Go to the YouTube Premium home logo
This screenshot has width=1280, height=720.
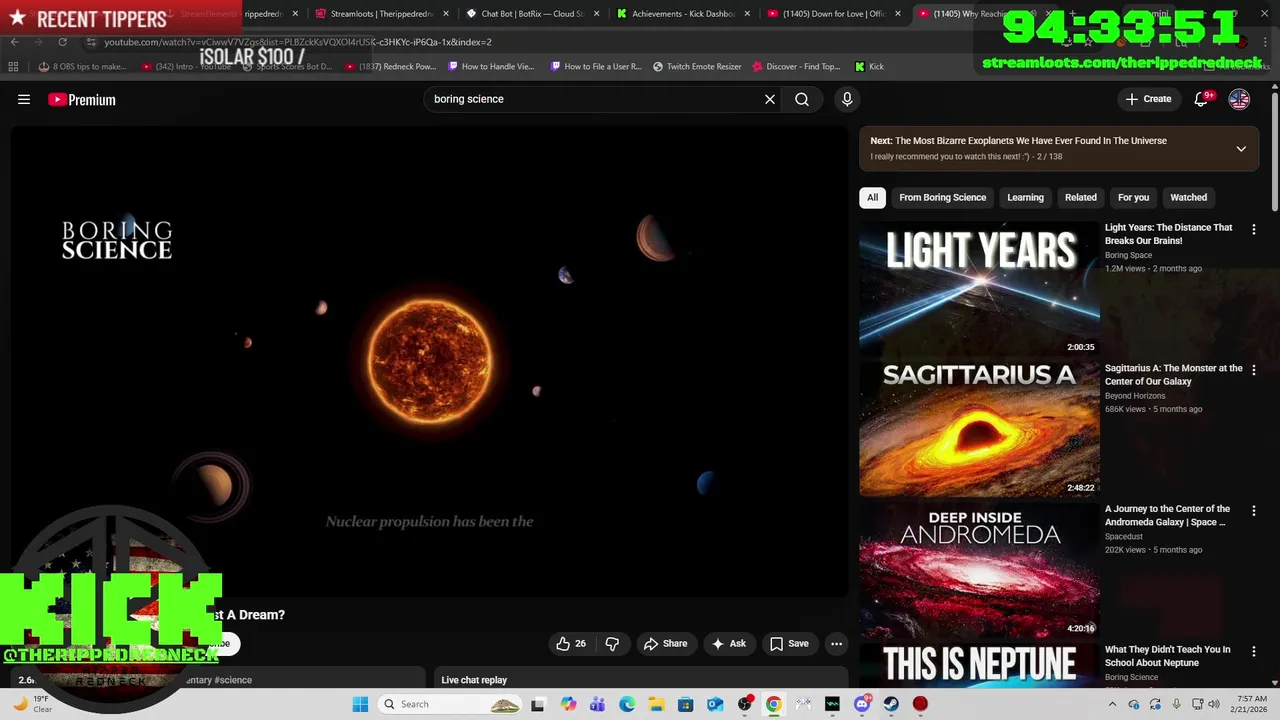point(82,99)
